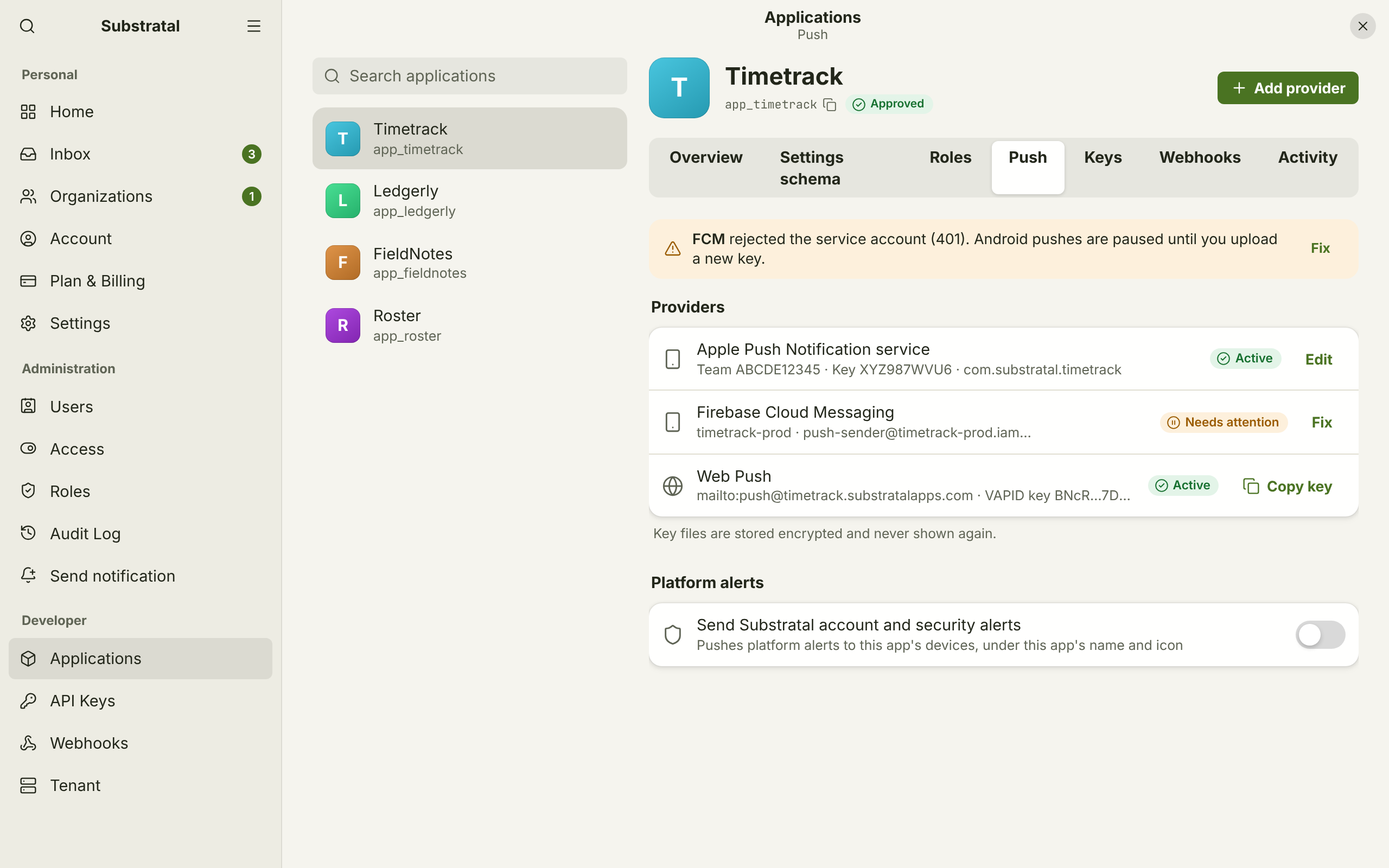Copy the Web Push VAPID key
The height and width of the screenshot is (868, 1389).
(x=1288, y=486)
